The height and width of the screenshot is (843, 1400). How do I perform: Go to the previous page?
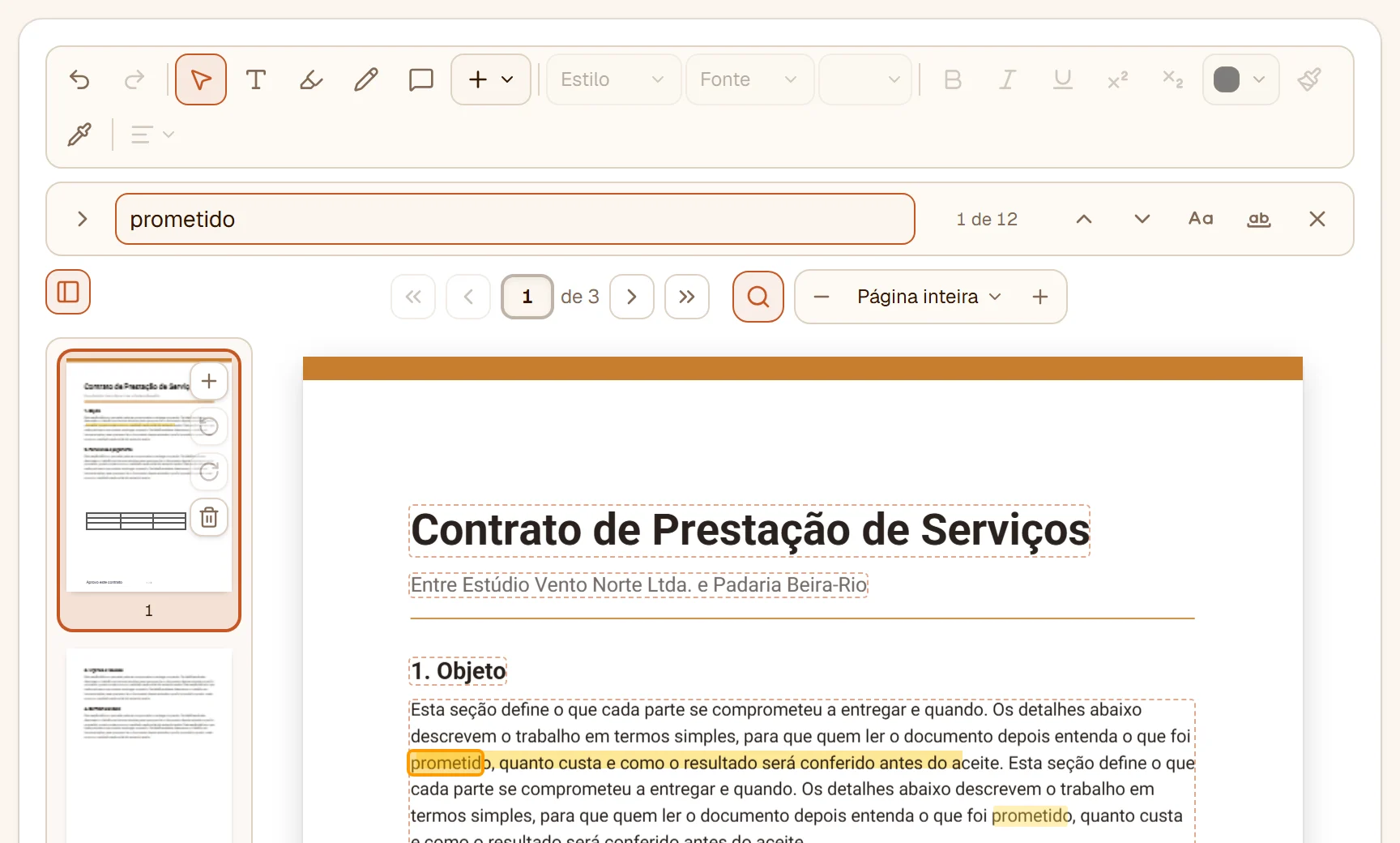pyautogui.click(x=468, y=297)
